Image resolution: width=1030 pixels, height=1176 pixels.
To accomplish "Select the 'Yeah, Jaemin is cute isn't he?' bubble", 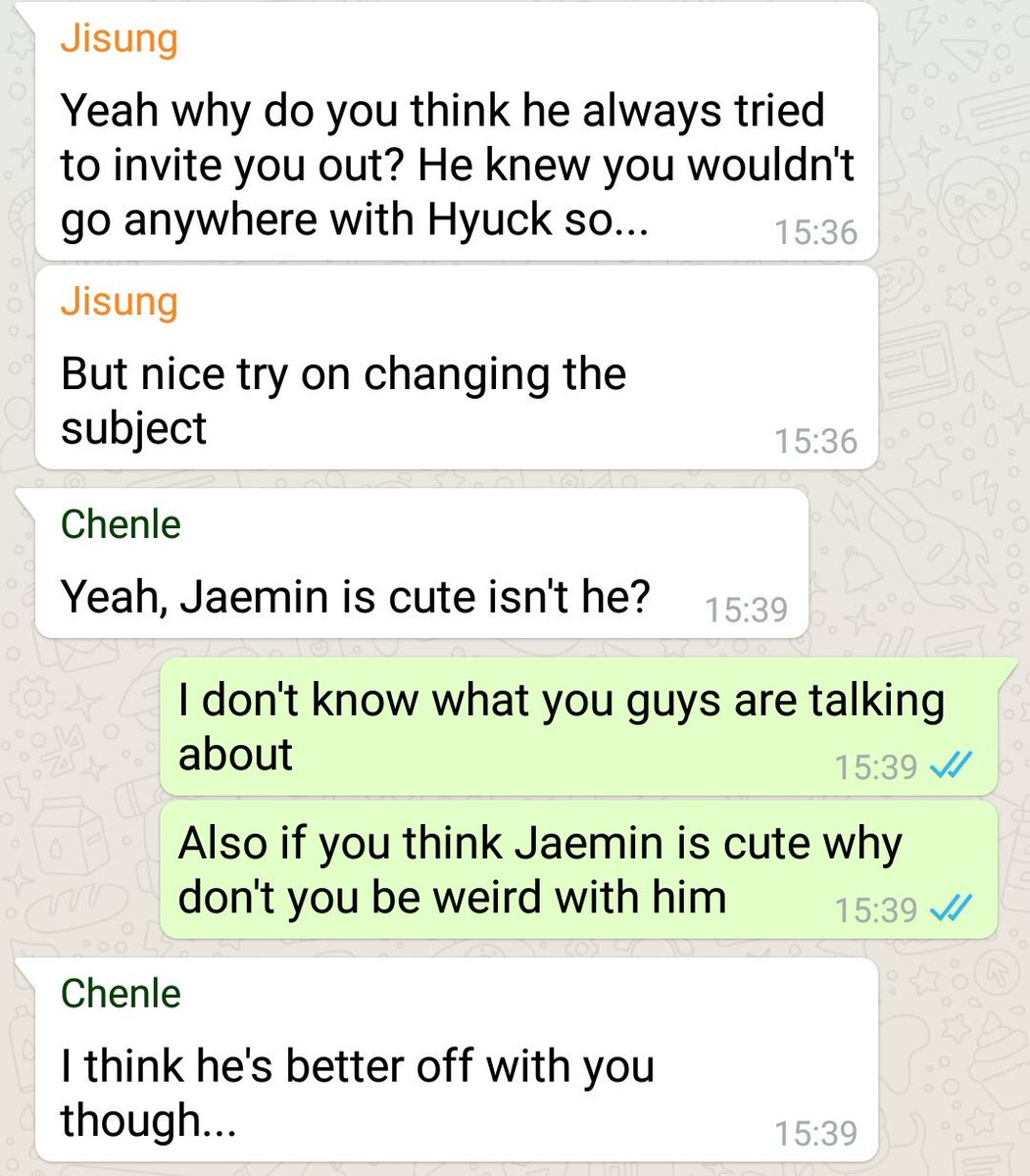I will 421,563.
